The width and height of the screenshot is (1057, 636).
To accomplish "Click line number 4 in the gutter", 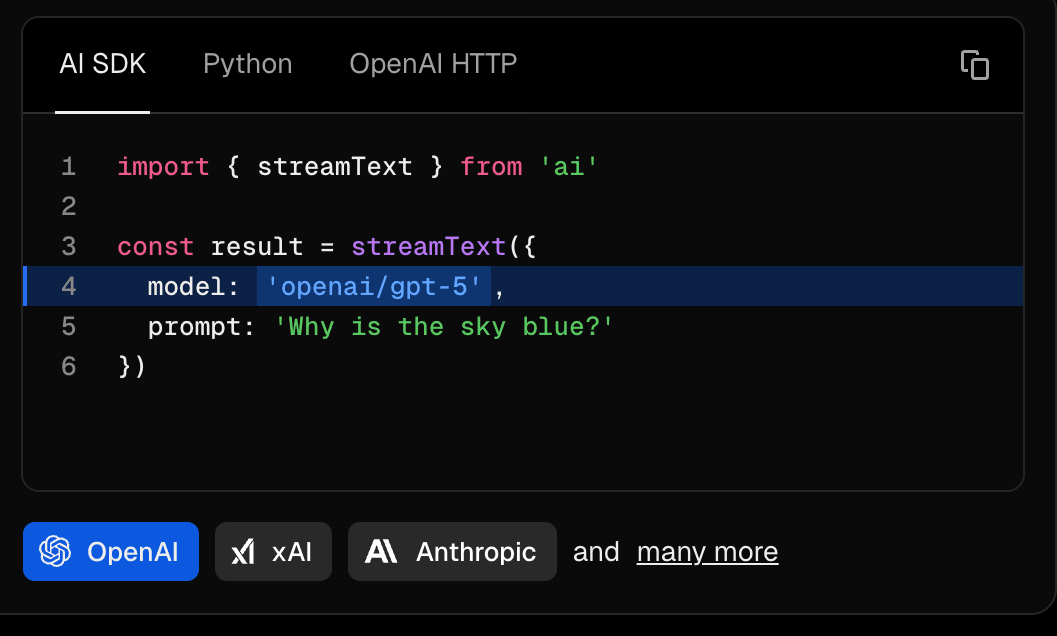I will (x=69, y=287).
